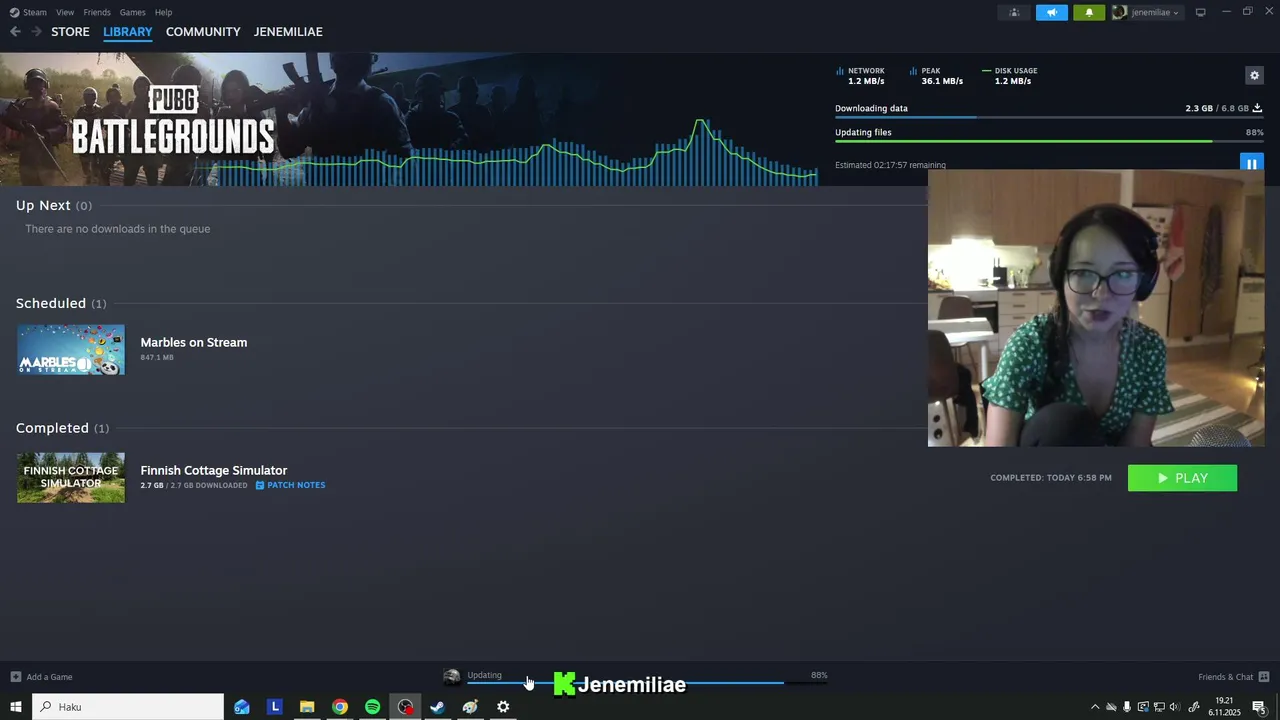Viewport: 1280px width, 720px height.
Task: Open the notifications bell icon
Action: [x=1089, y=12]
